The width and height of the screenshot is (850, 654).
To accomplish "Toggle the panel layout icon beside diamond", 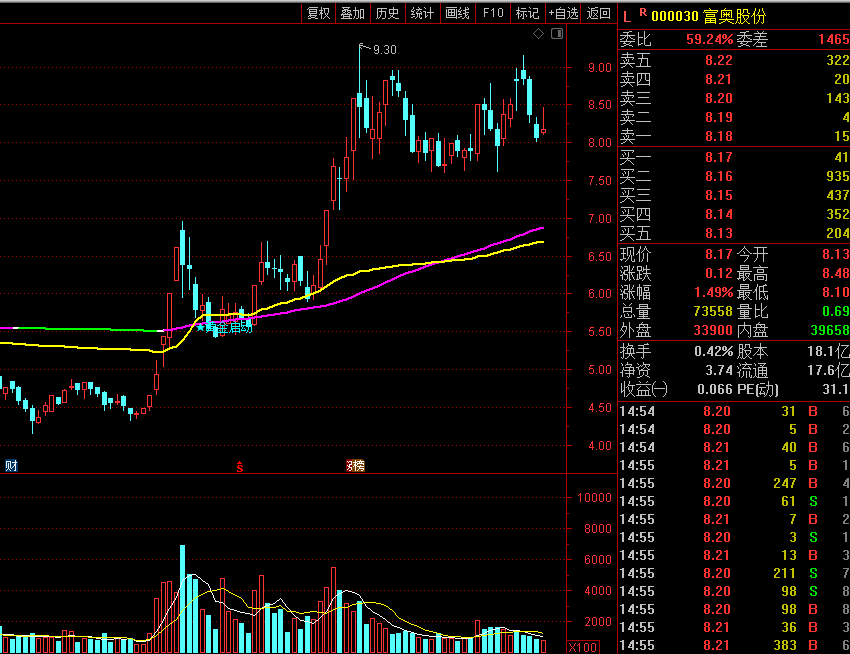I will (557, 34).
